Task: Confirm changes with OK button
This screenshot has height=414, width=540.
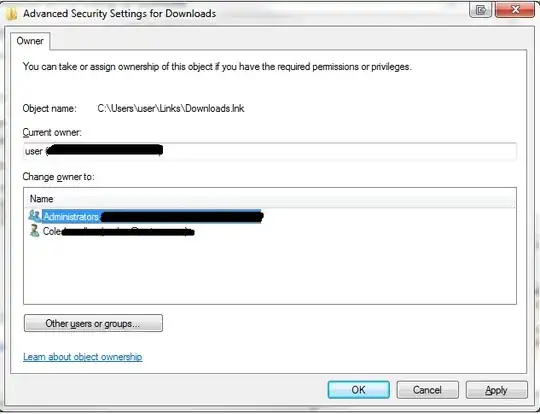Action: pyautogui.click(x=359, y=390)
